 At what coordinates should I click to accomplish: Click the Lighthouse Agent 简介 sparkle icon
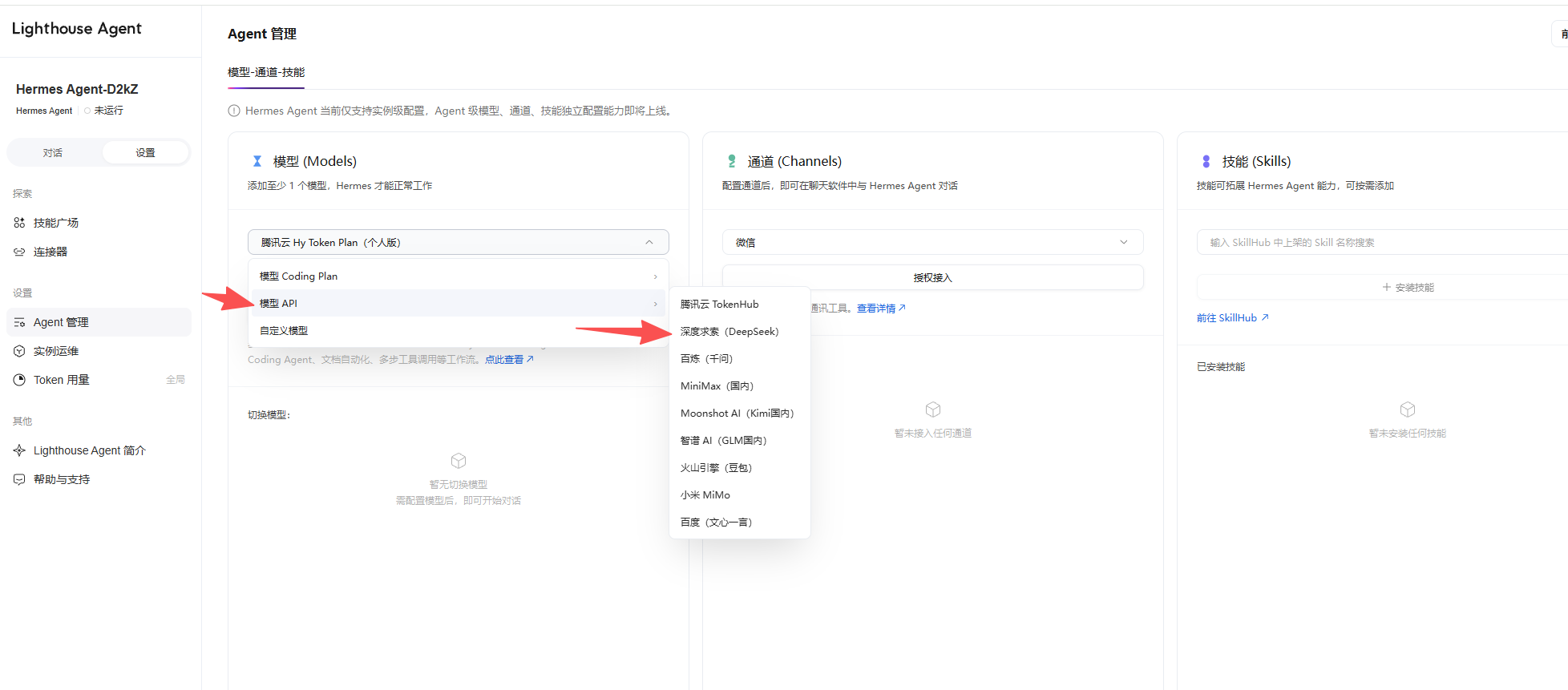(x=19, y=450)
